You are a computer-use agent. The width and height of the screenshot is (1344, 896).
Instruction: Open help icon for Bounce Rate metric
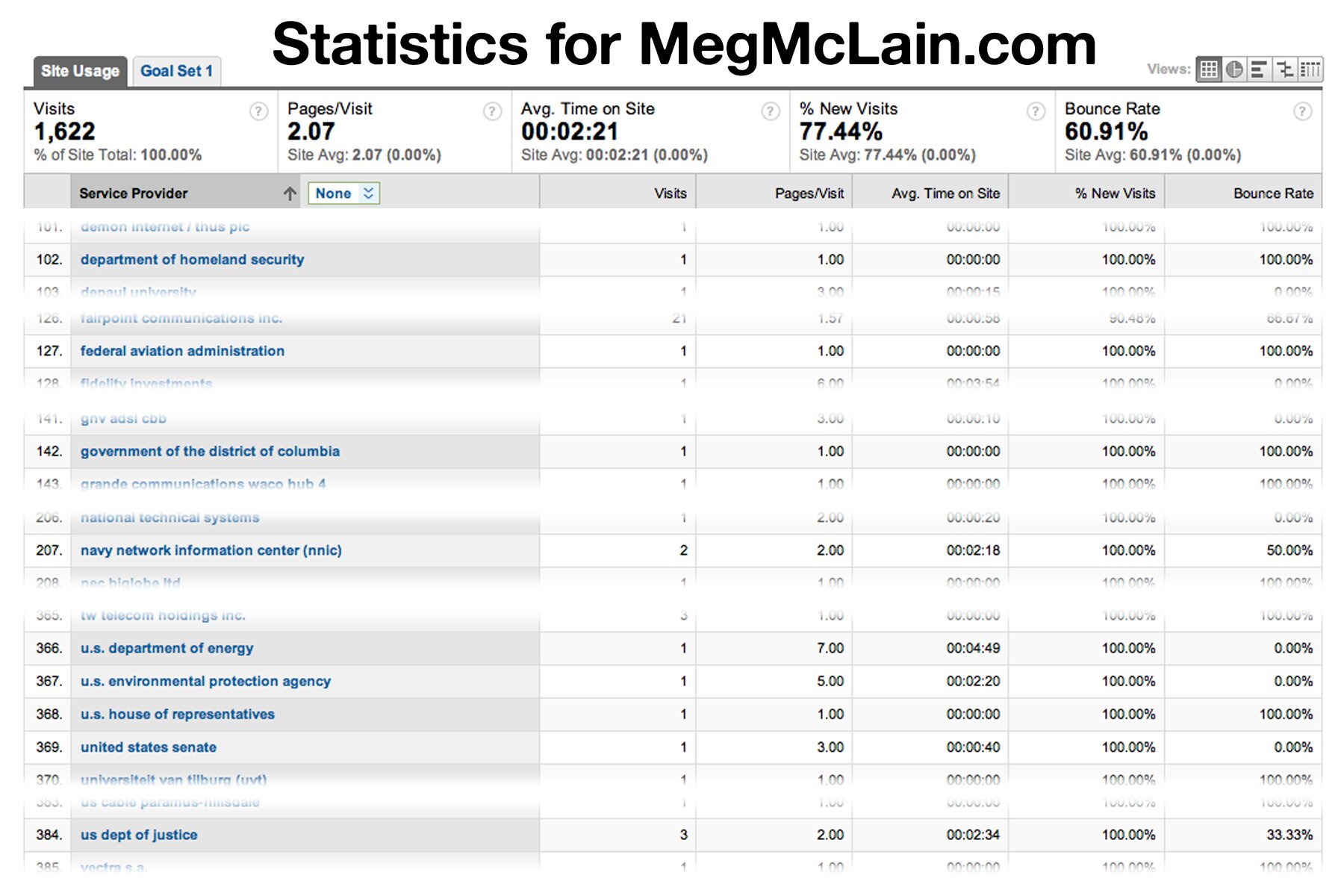point(1302,111)
